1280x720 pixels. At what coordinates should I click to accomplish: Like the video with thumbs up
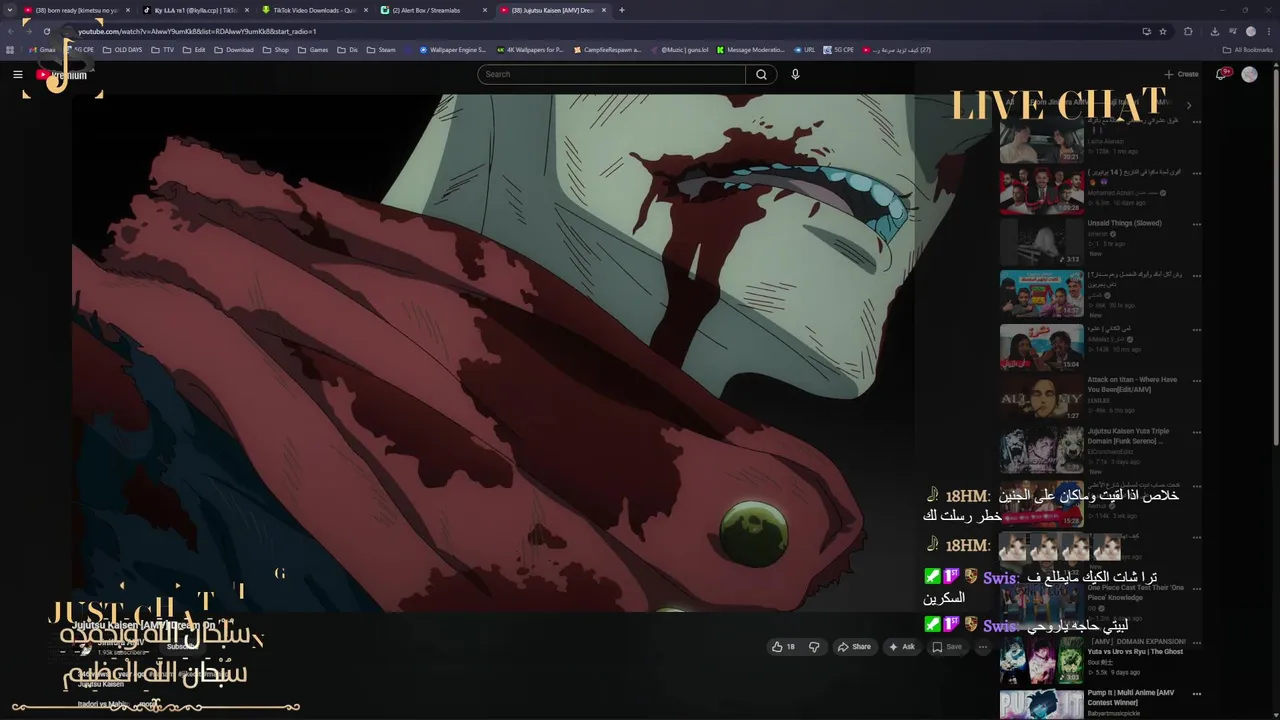click(783, 647)
